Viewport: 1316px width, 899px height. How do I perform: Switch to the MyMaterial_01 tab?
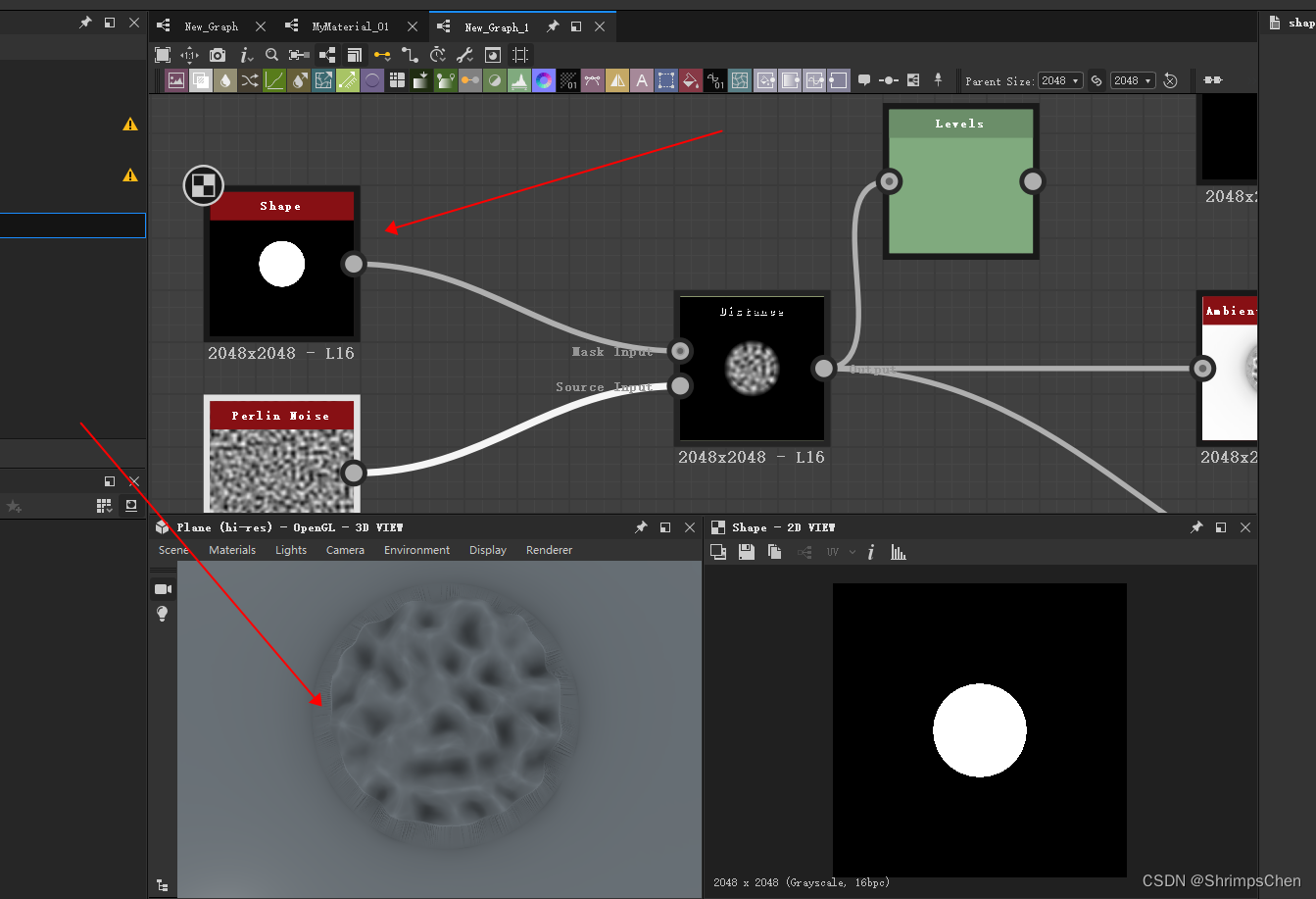click(351, 26)
